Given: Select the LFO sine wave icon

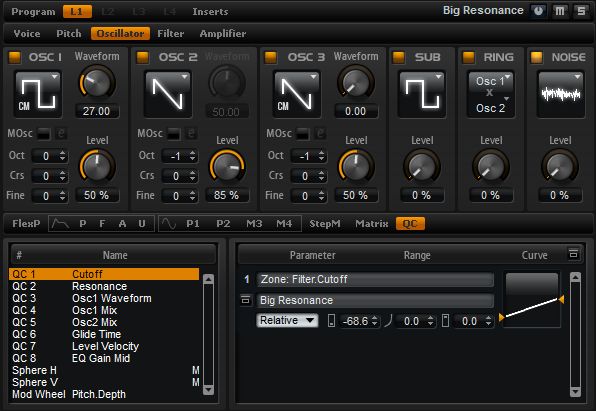Looking at the screenshot, I should [169, 224].
